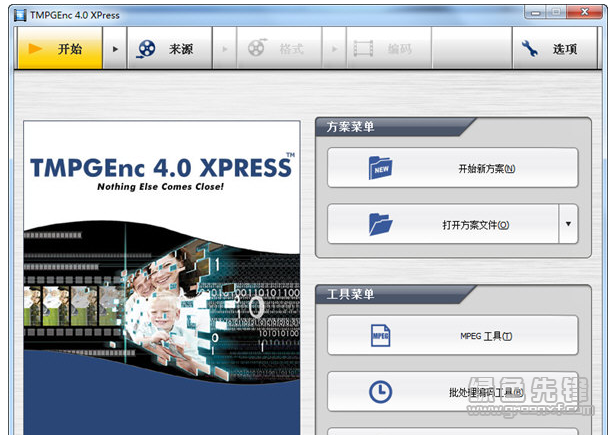Screen dimensions: 616x435
Task: Launch the 批处理编码工具 button
Action: [452, 392]
